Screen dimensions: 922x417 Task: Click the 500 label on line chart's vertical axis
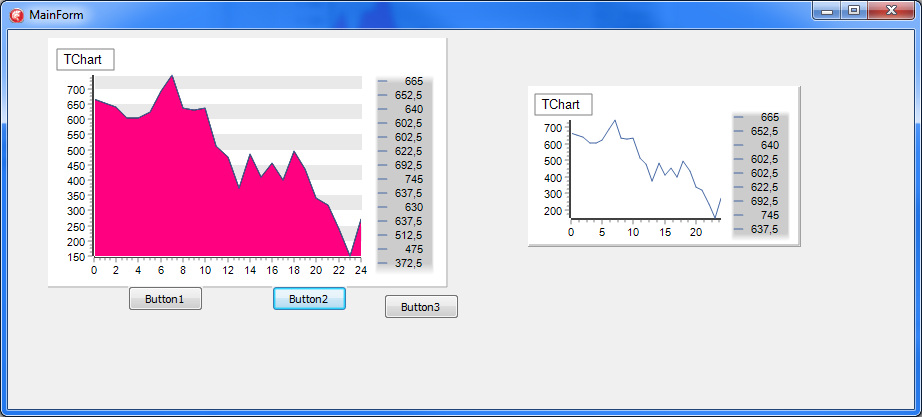[x=554, y=161]
